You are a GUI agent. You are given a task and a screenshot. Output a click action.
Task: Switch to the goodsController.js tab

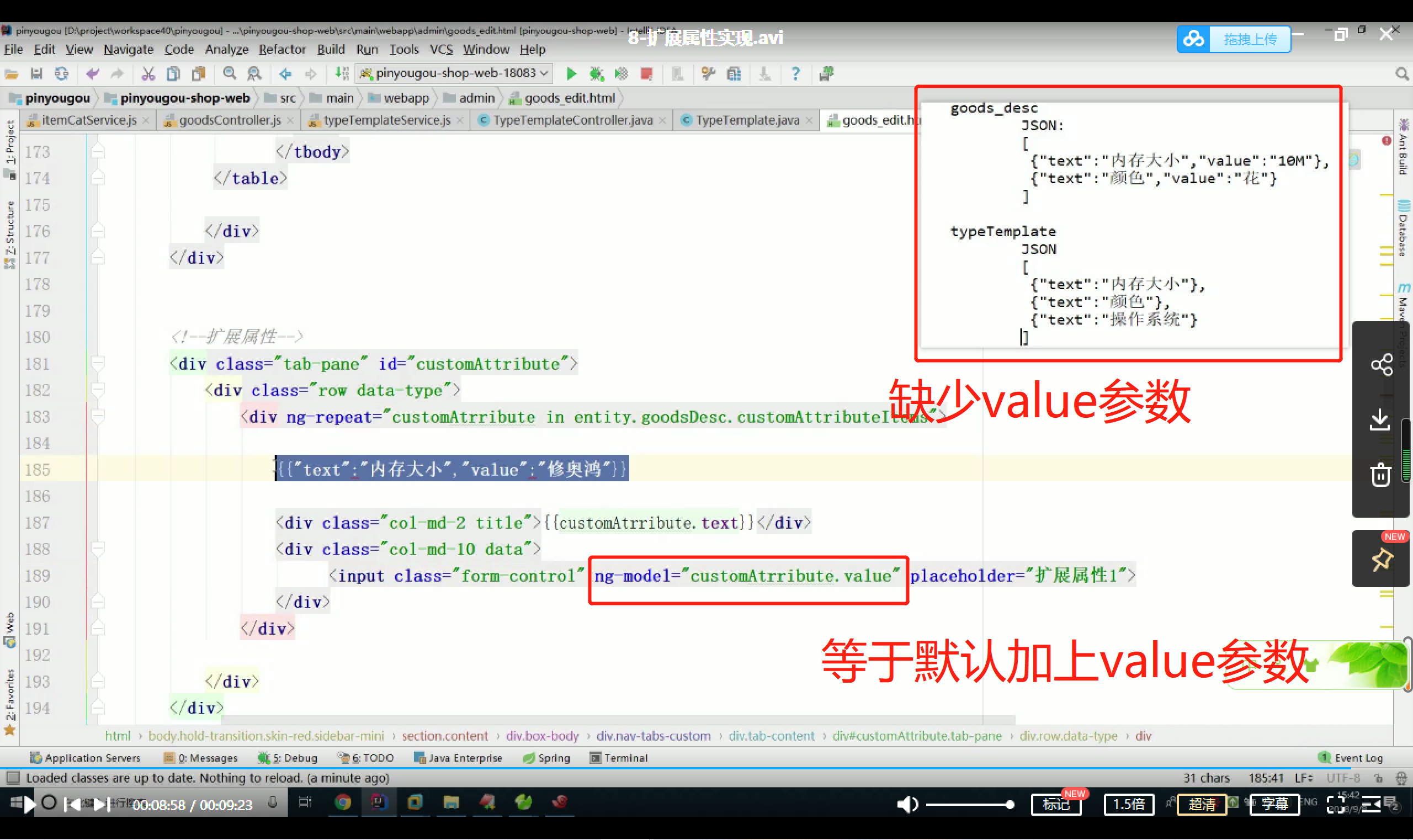point(229,120)
